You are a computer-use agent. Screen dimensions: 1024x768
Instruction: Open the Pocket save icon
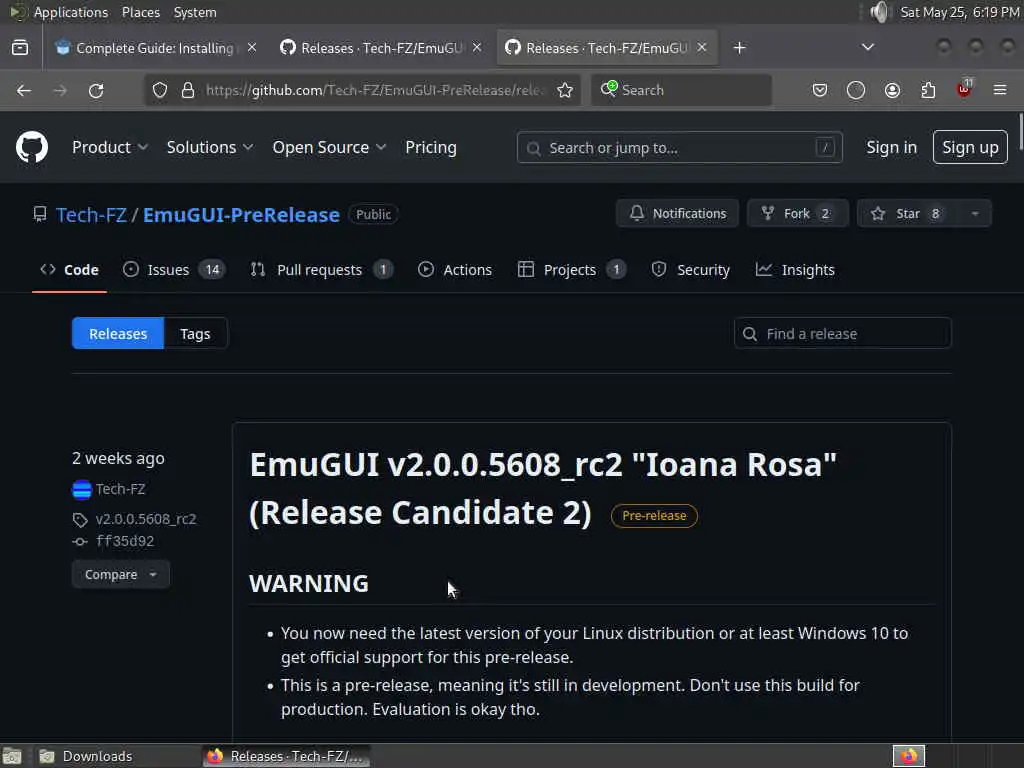pos(820,90)
